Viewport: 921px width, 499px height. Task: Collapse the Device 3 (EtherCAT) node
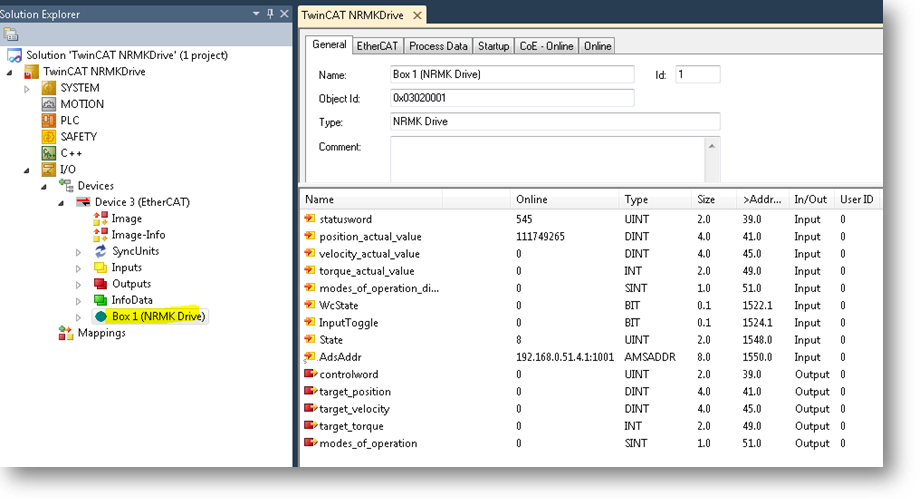point(61,203)
